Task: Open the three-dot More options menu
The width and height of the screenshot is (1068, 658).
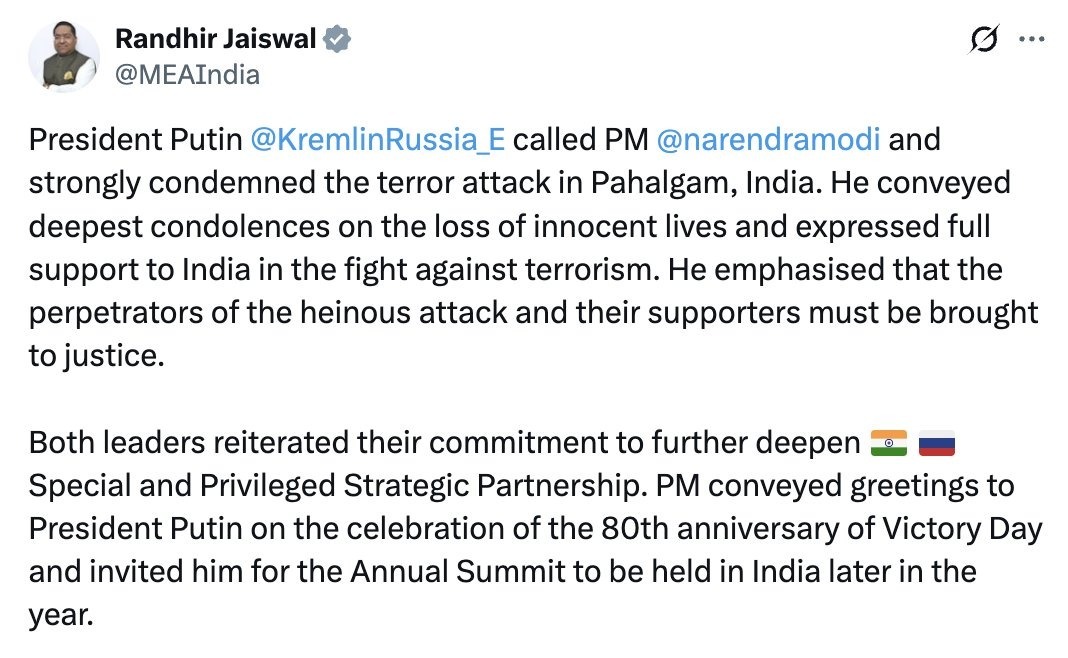Action: pyautogui.click(x=1031, y=40)
